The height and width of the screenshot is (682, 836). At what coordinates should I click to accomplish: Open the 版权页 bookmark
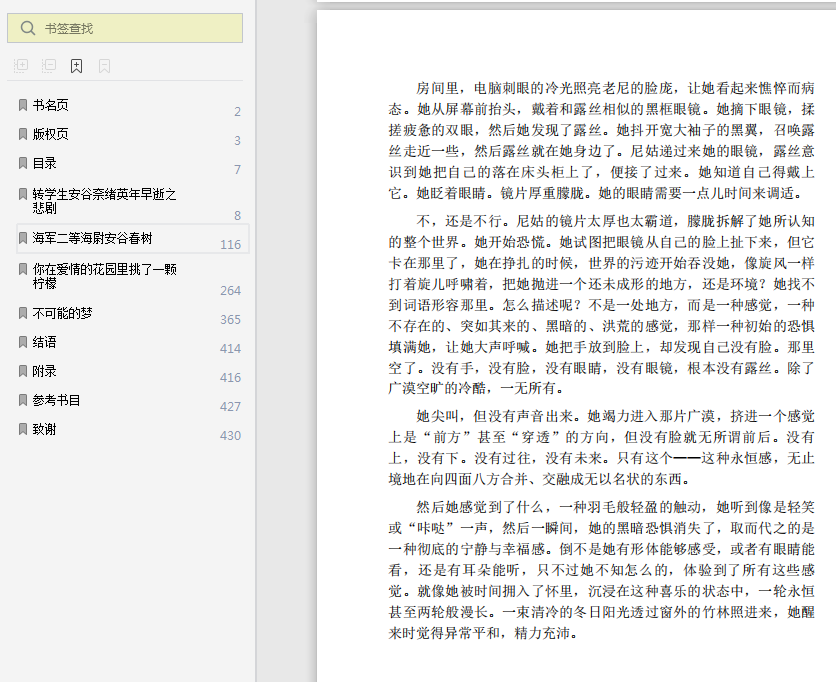pos(51,134)
